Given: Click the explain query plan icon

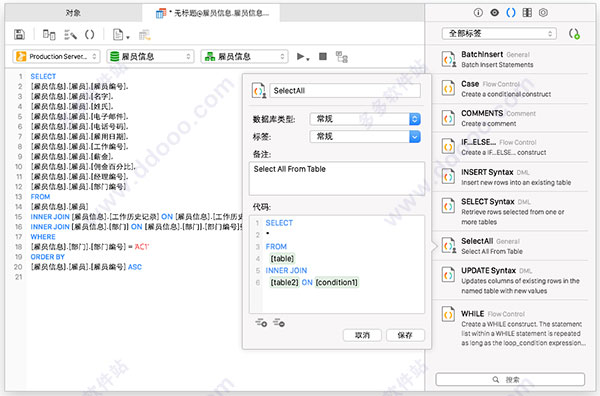Looking at the screenshot, I should coord(342,57).
